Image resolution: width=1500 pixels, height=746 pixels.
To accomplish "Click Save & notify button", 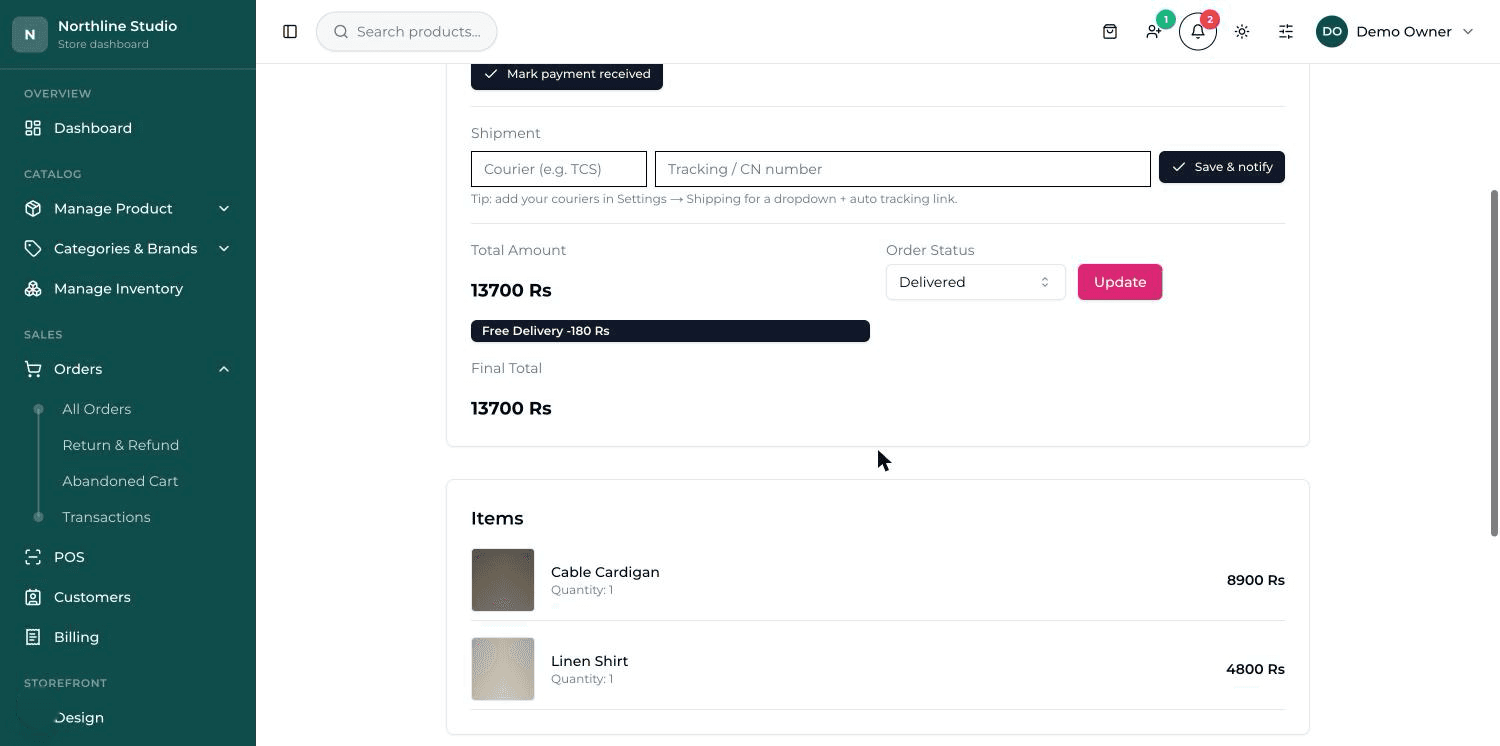I will 1222,167.
